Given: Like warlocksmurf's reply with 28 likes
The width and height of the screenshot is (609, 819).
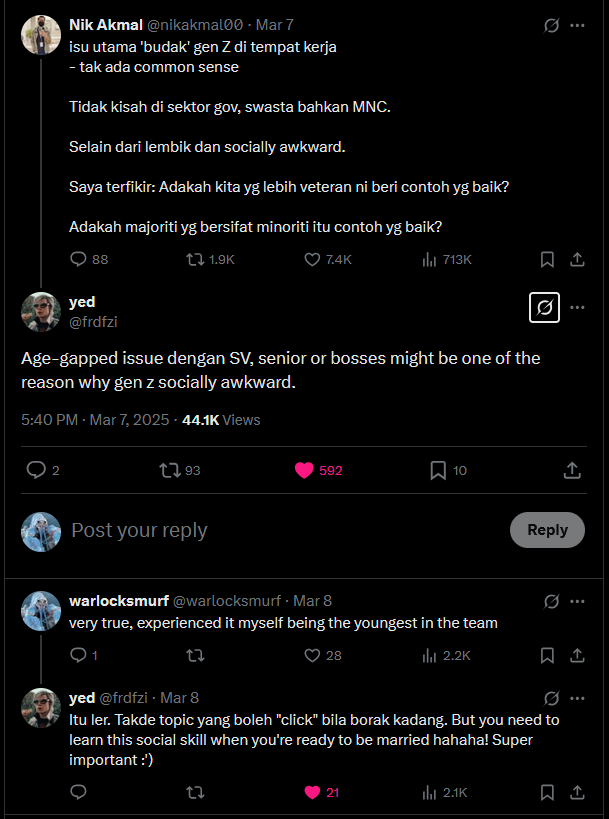Looking at the screenshot, I should point(312,655).
